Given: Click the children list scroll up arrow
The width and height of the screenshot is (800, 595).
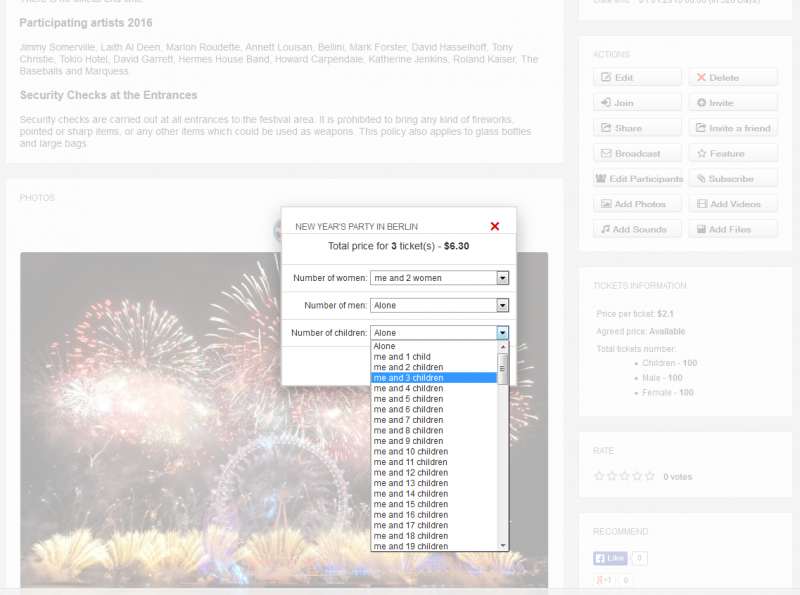Looking at the screenshot, I should [x=503, y=347].
